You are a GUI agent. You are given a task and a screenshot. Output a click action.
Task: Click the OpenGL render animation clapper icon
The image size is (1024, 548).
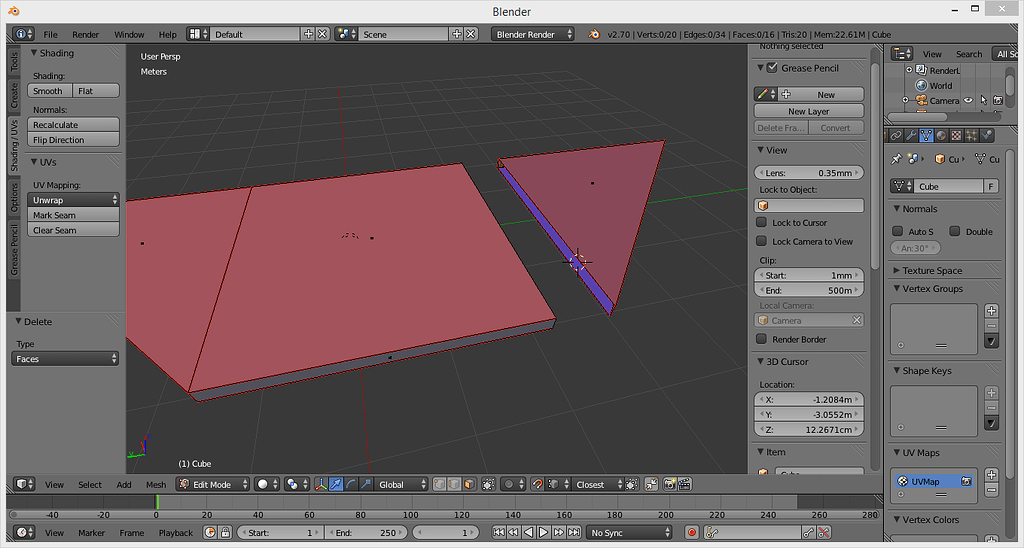coord(684,484)
